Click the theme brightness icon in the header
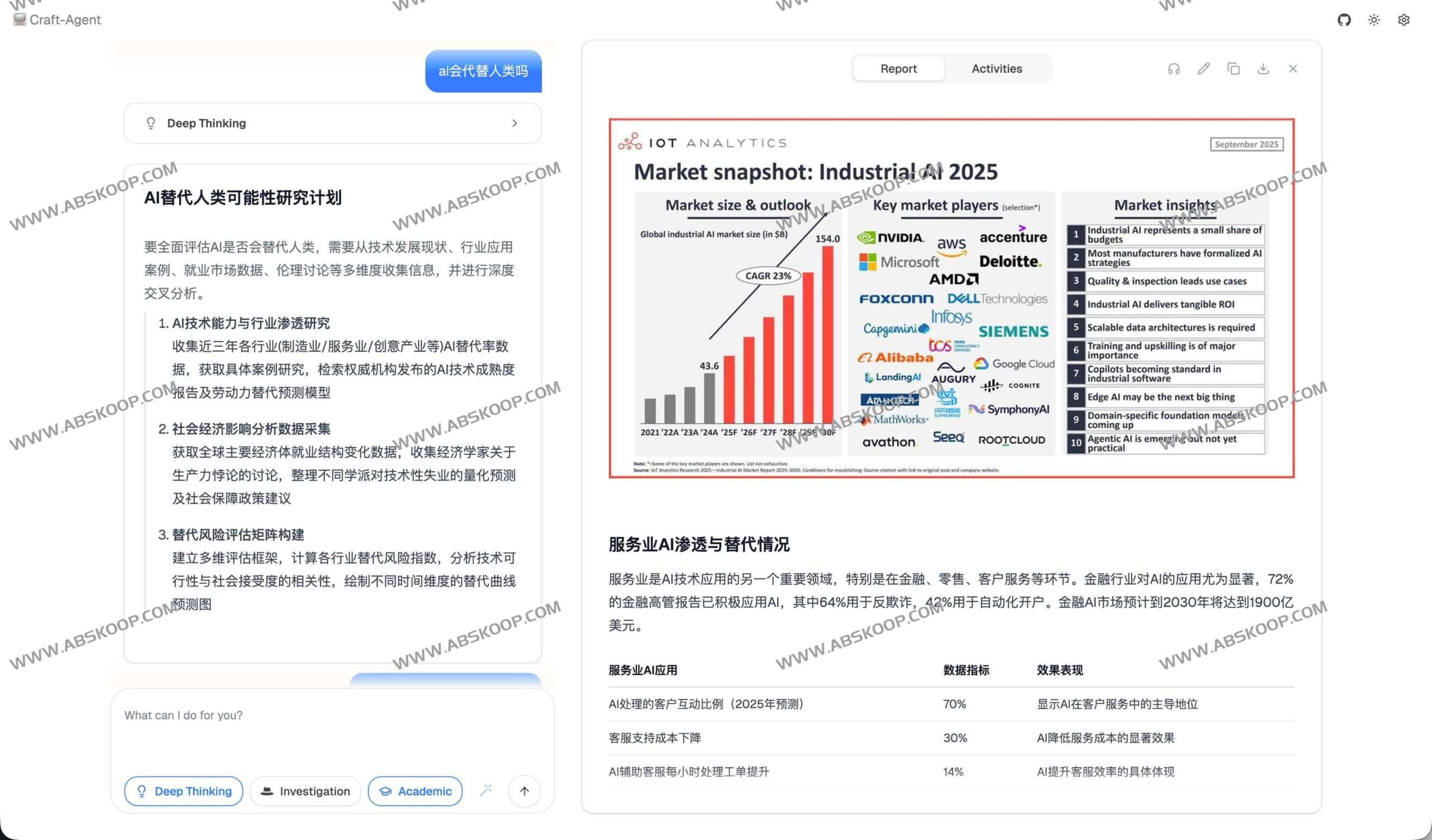 [1374, 20]
